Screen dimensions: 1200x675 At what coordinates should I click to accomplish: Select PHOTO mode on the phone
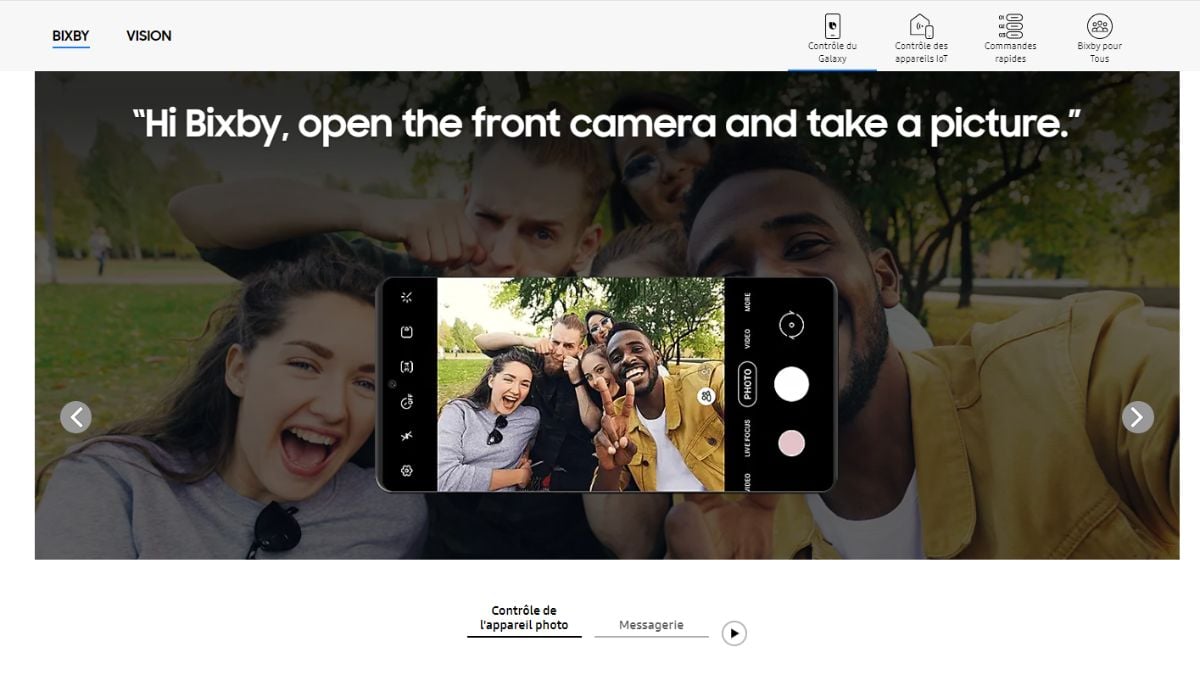[747, 384]
